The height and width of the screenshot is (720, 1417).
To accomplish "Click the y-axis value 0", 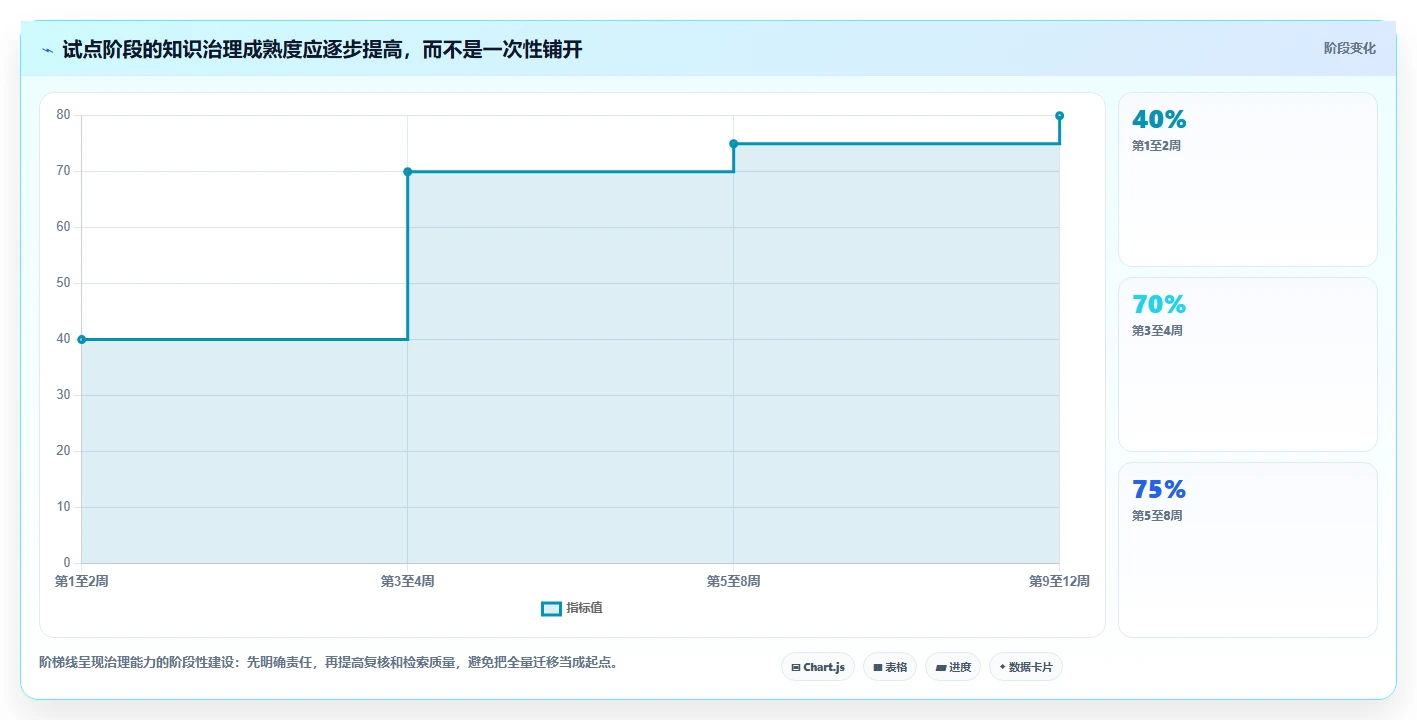I will (67, 563).
